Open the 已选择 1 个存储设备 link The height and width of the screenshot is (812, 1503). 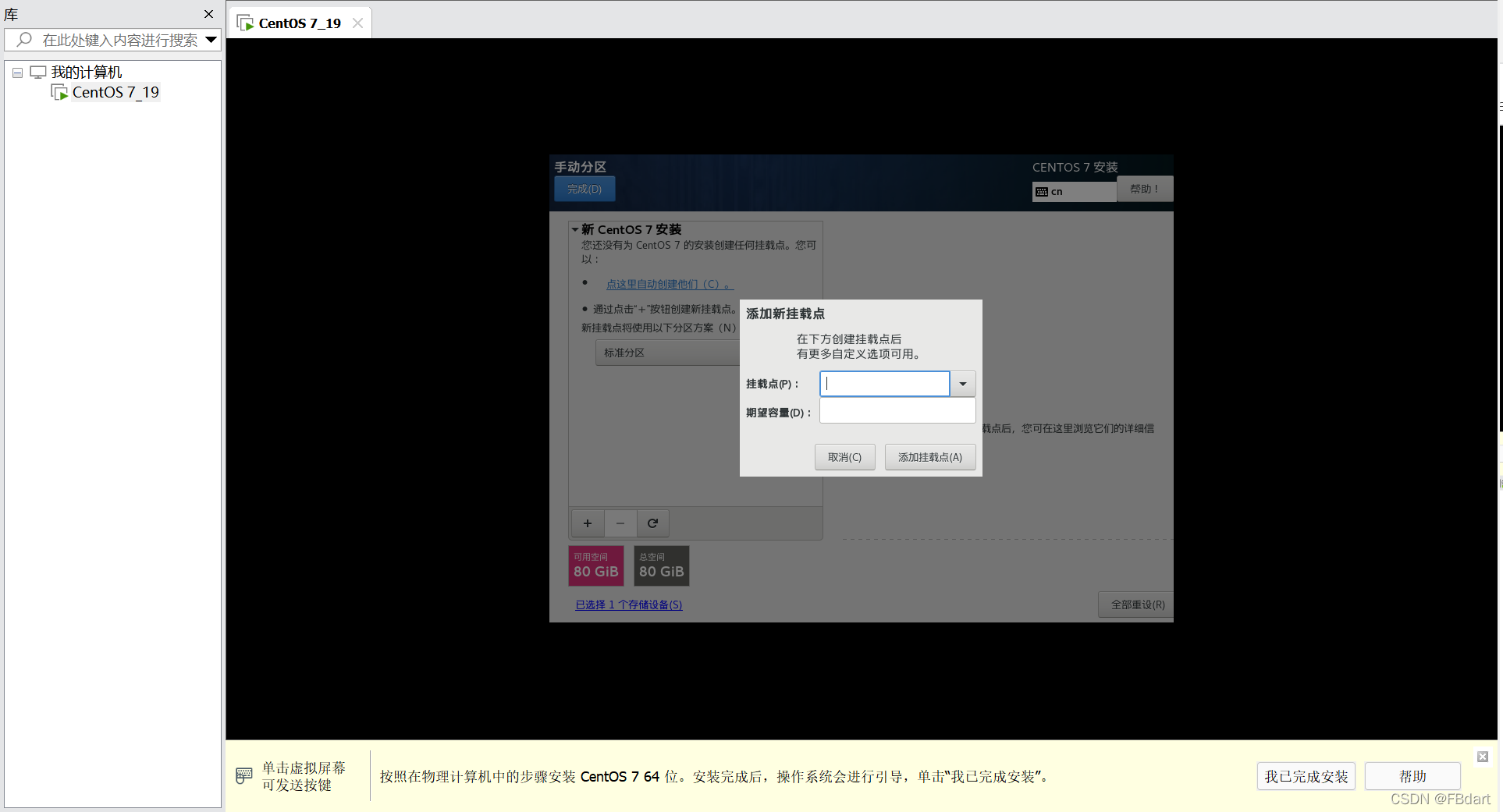[x=628, y=605]
